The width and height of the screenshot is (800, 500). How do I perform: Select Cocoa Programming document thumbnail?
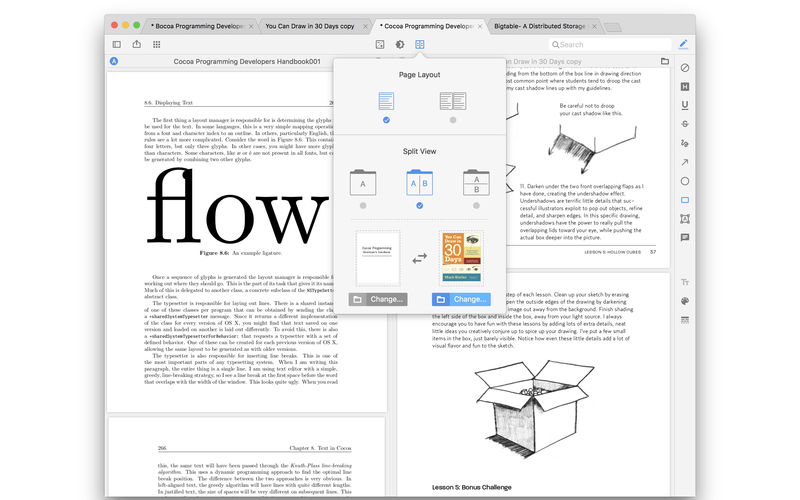378,258
